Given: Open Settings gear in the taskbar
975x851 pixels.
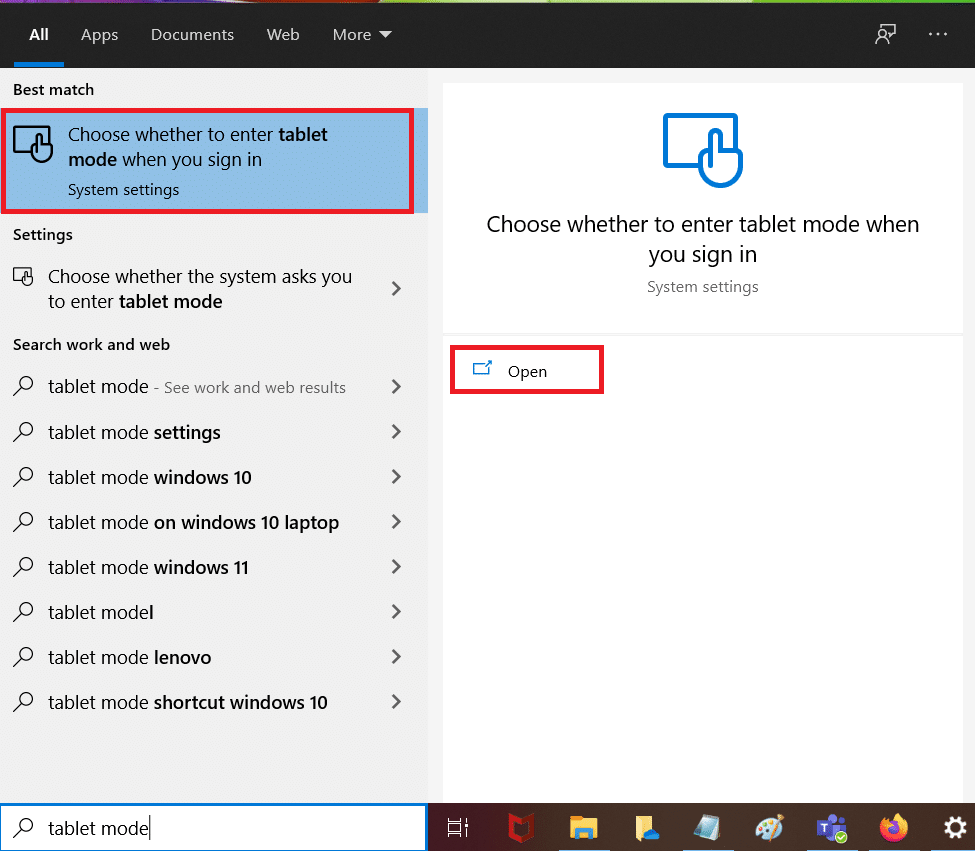Looking at the screenshot, I should 955,827.
